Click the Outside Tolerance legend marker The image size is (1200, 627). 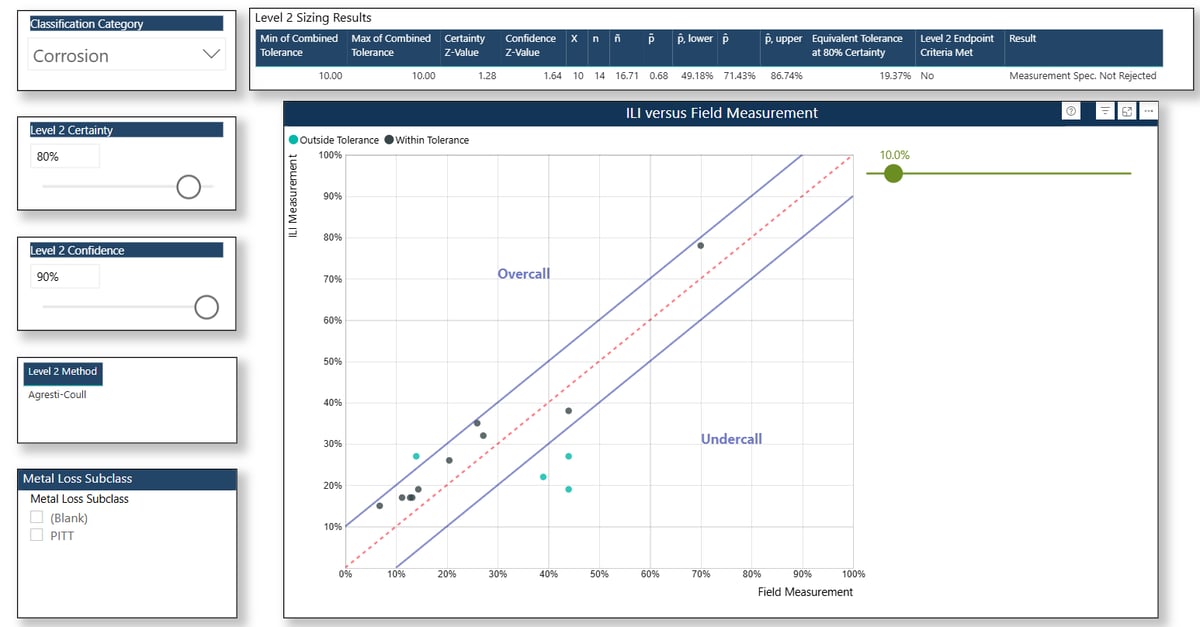tap(293, 140)
